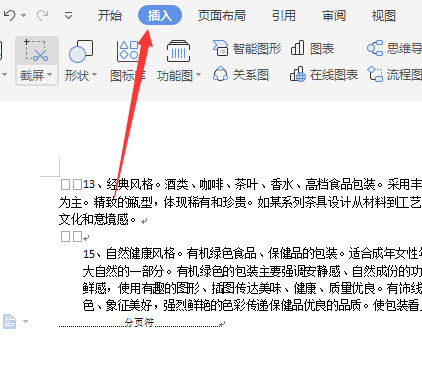The height and width of the screenshot is (384, 422).
Task: Click the 形状 shapes icon
Action: 81,52
